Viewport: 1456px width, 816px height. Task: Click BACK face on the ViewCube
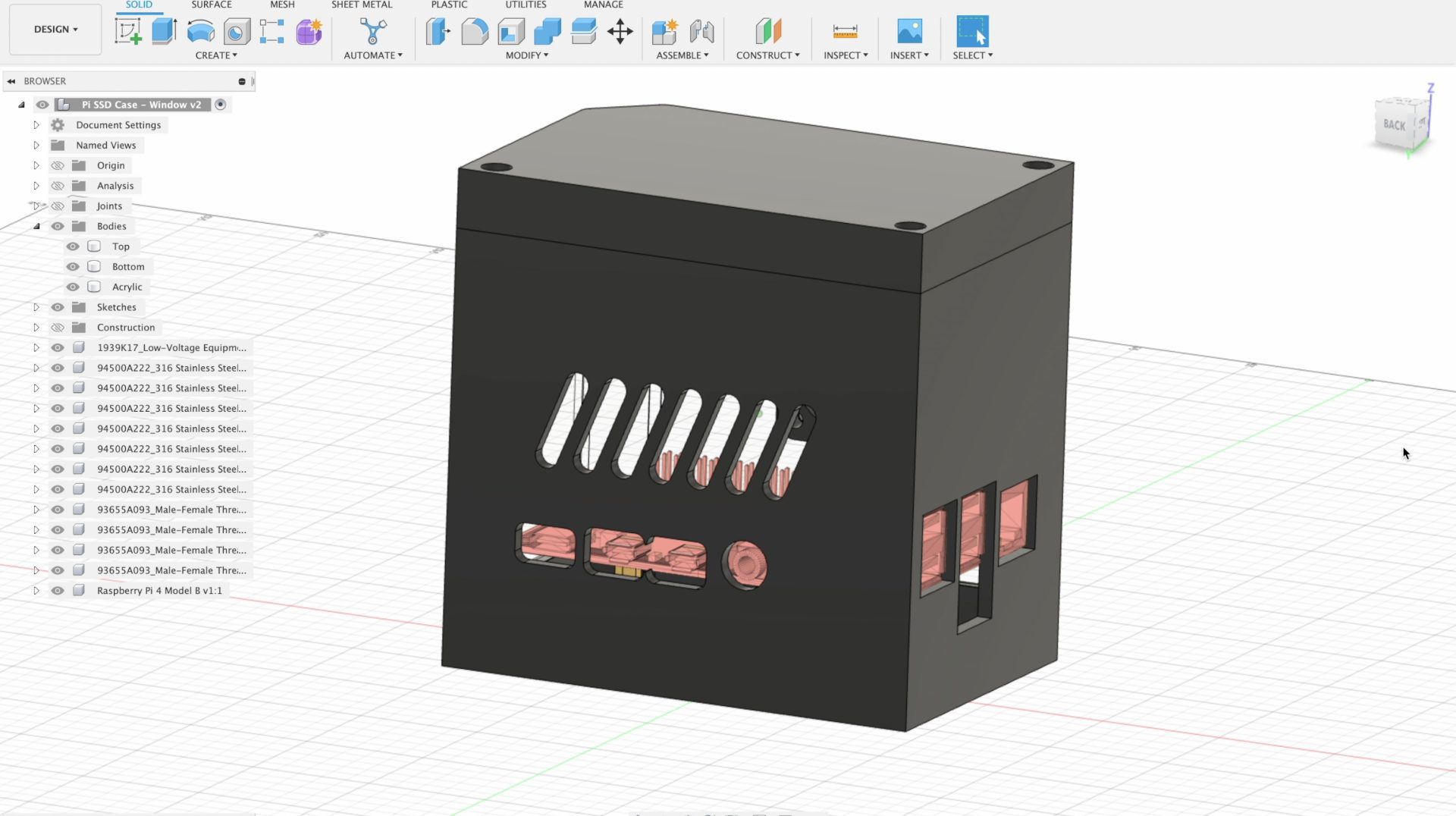point(1396,124)
